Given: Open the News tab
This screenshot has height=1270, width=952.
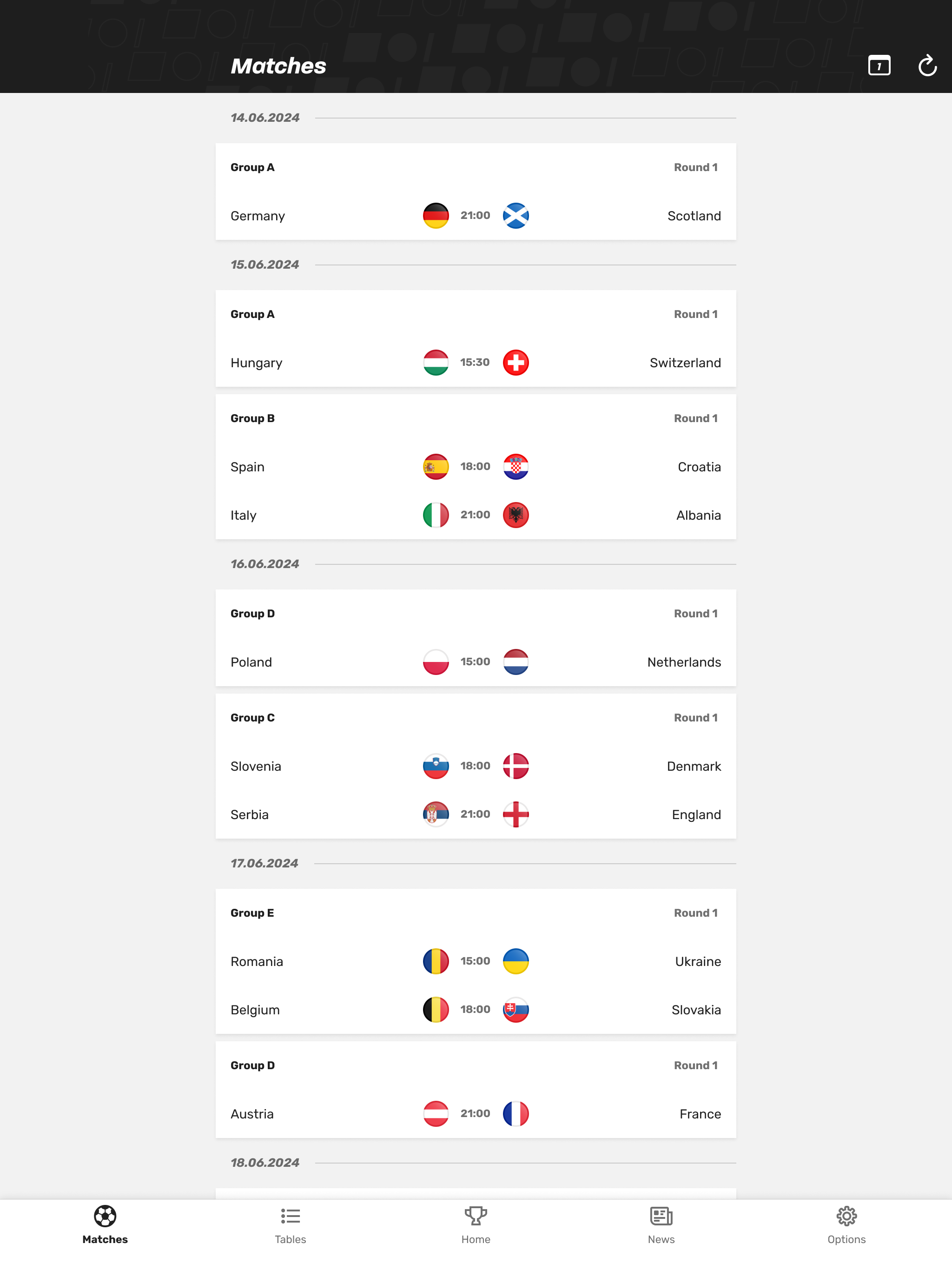Looking at the screenshot, I should [661, 1225].
